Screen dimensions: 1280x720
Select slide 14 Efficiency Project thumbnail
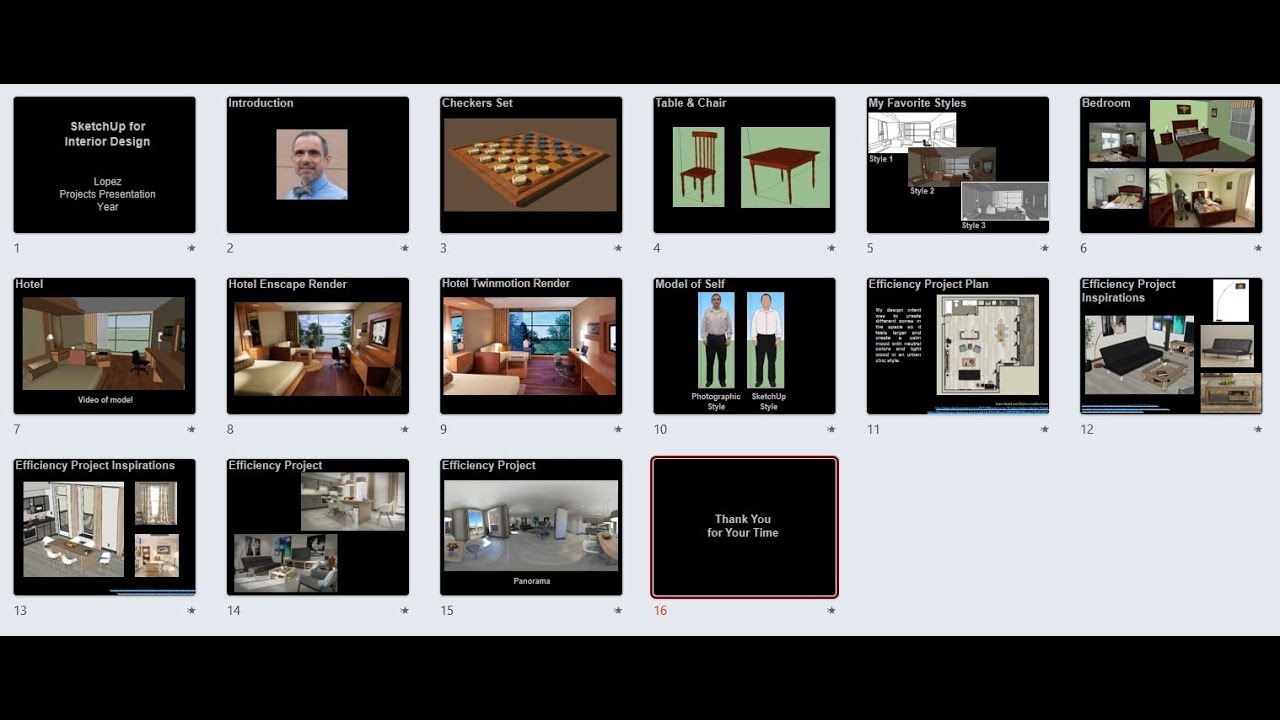click(318, 527)
